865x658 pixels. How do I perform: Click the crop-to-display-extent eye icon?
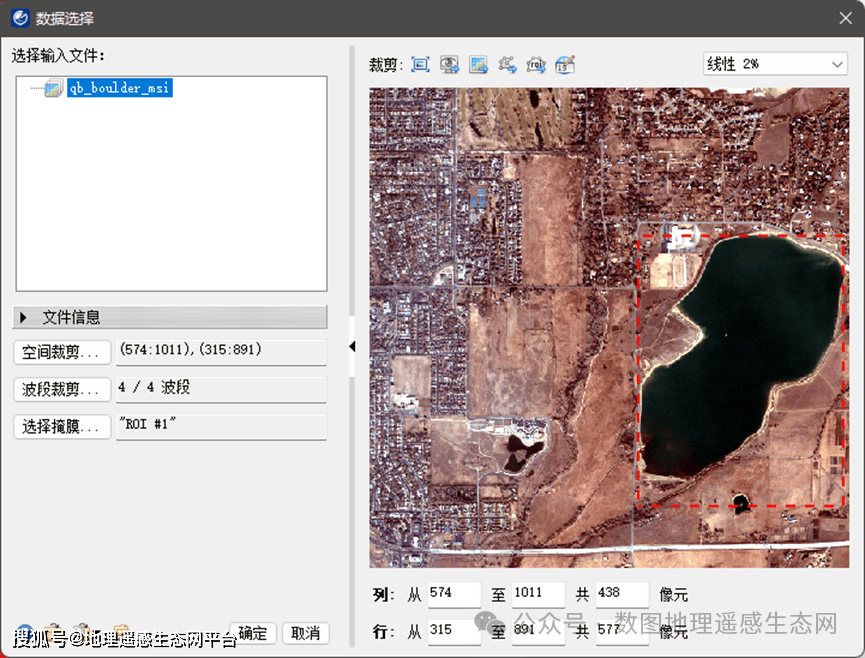449,64
